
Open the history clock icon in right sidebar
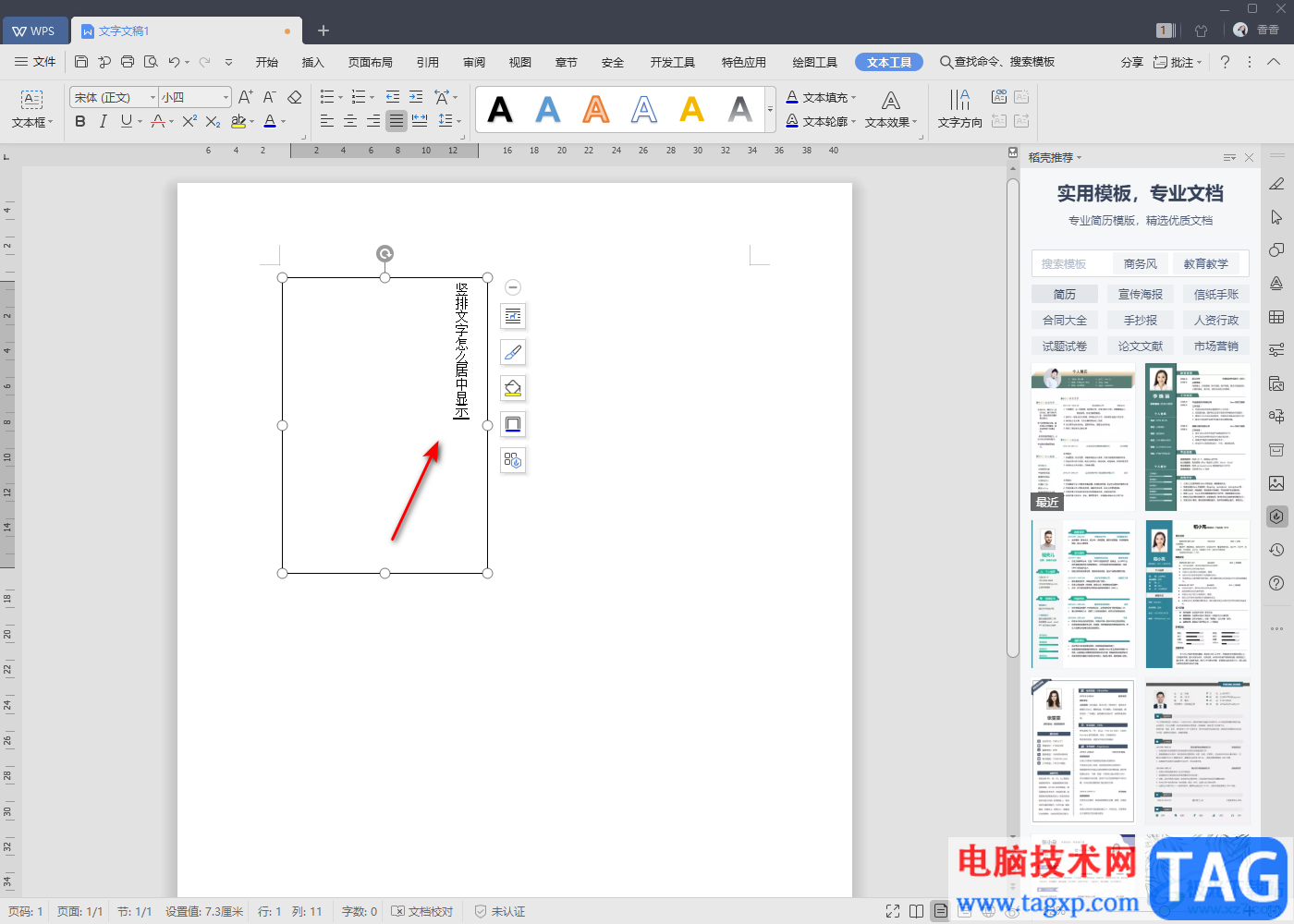tap(1276, 550)
